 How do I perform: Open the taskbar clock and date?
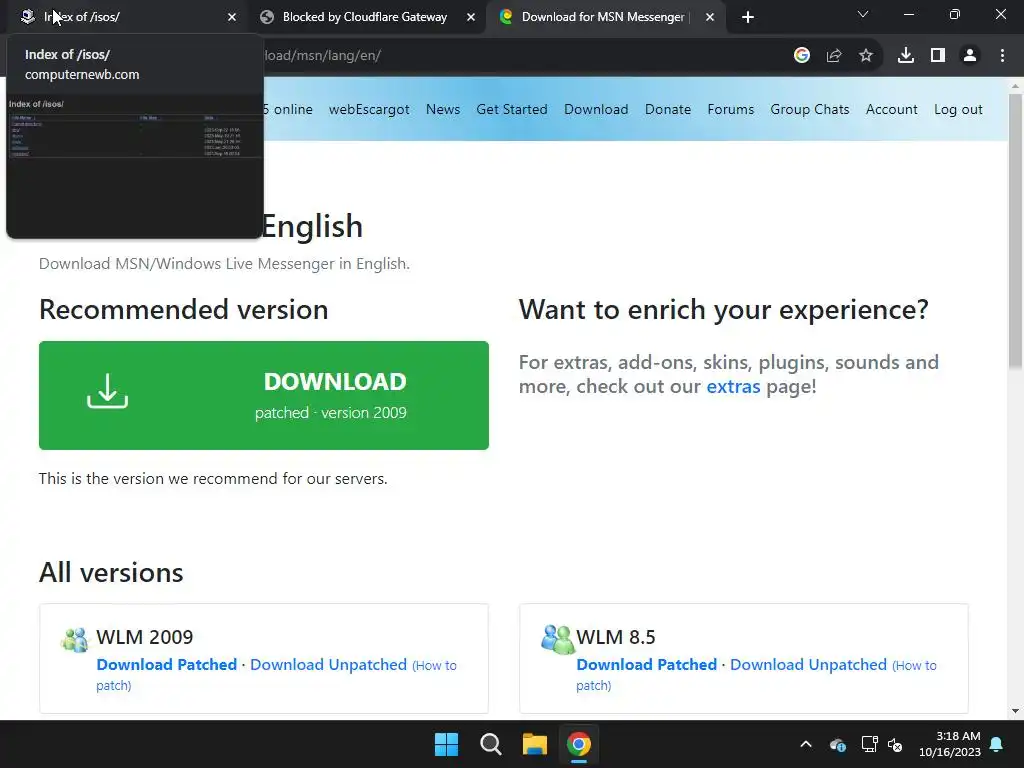click(x=950, y=744)
